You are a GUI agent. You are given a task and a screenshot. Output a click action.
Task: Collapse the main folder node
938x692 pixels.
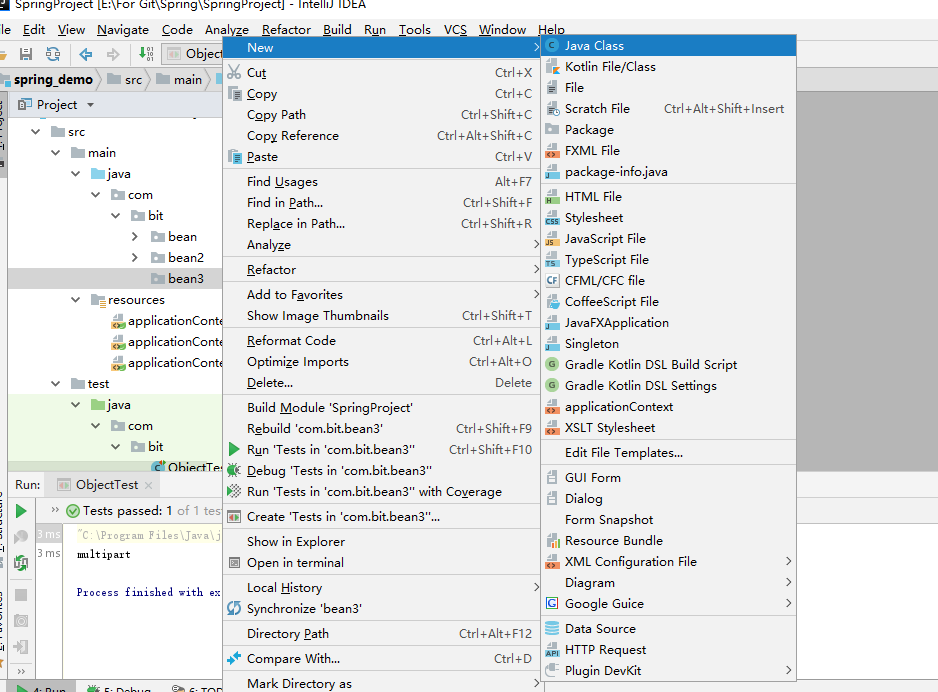point(56,153)
